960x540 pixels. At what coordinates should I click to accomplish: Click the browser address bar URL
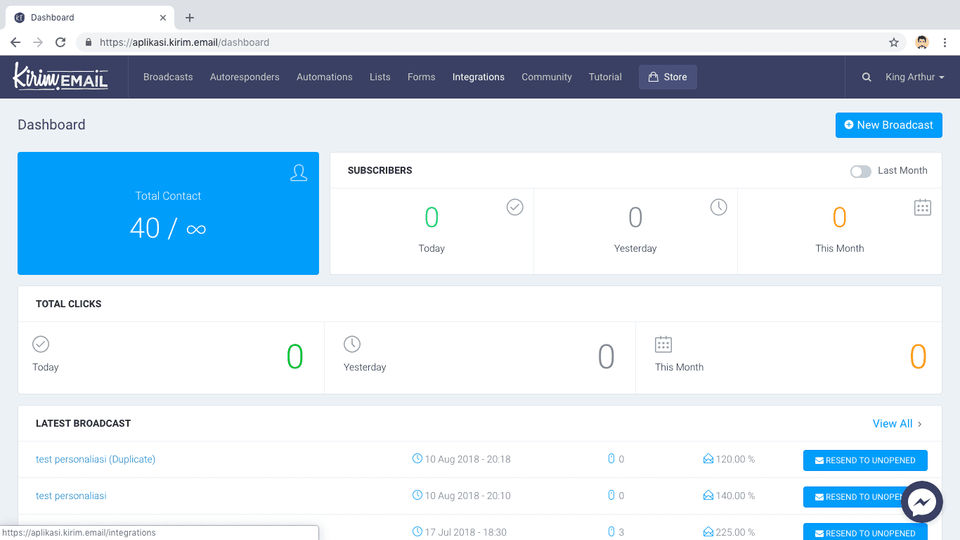[x=184, y=42]
